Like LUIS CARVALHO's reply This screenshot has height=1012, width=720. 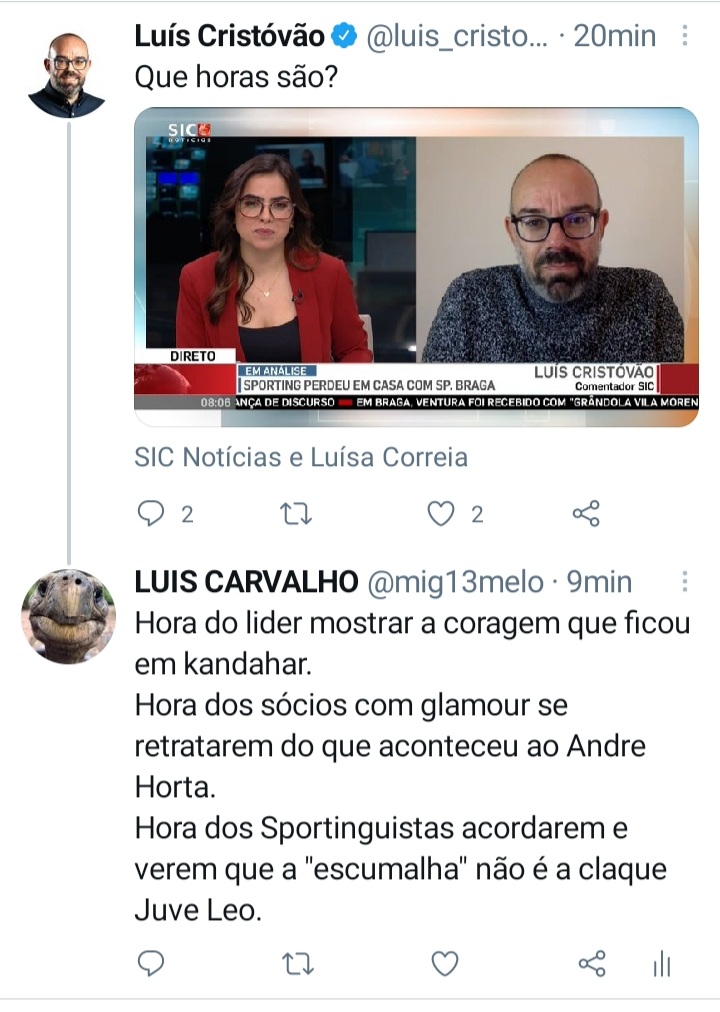tap(445, 964)
